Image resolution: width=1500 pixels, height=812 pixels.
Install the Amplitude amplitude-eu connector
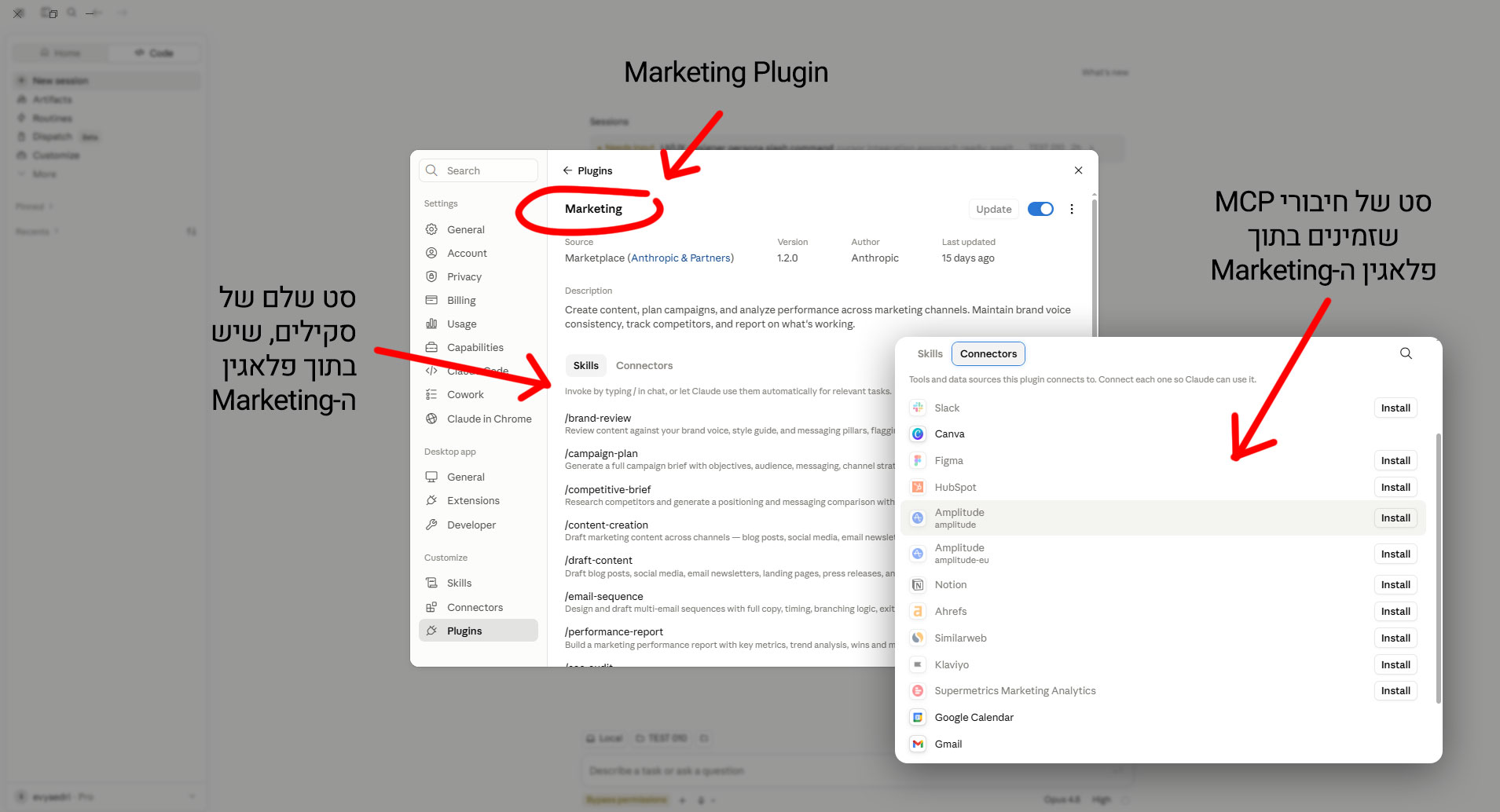[1395, 554]
